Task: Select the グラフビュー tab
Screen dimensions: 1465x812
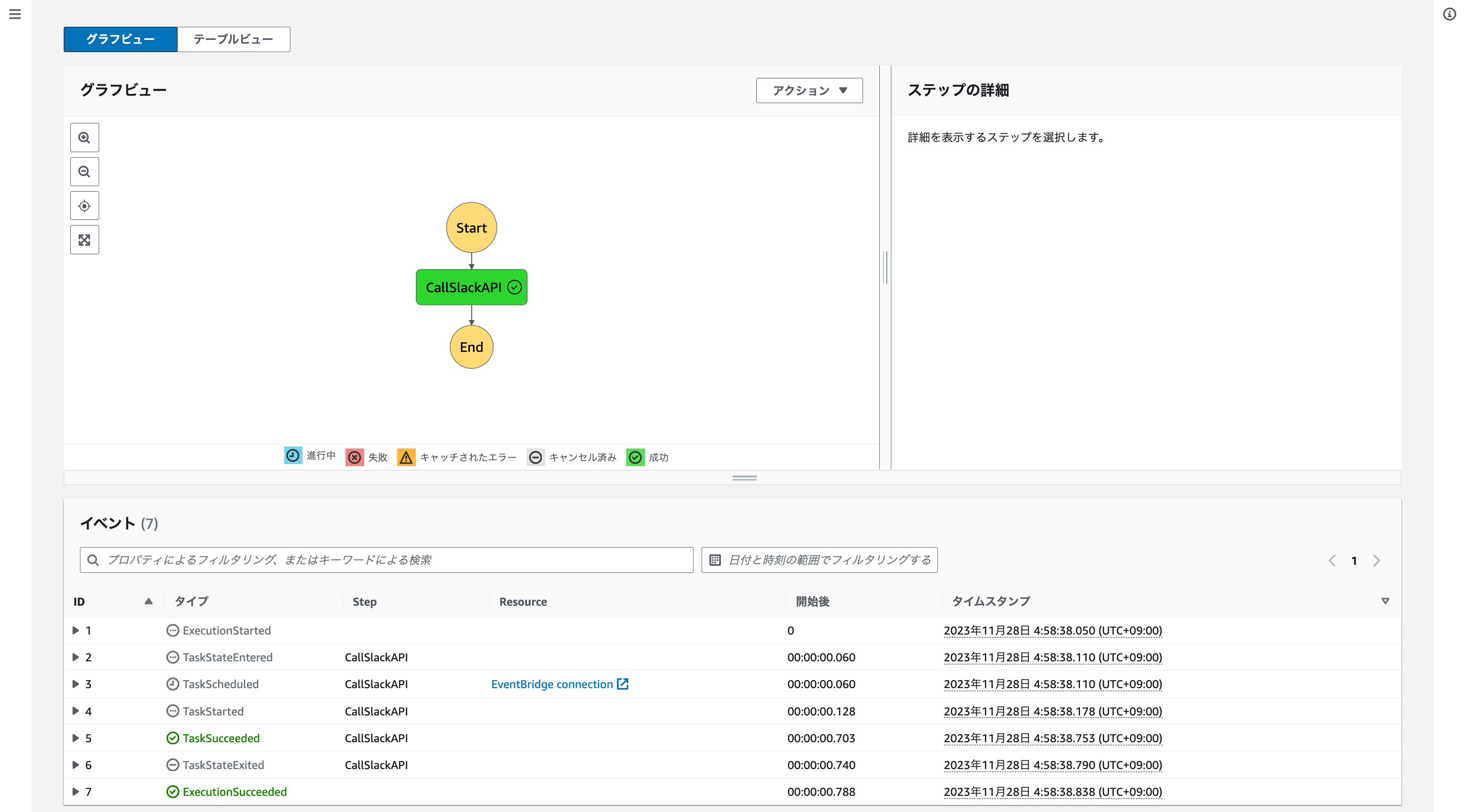Action: pyautogui.click(x=120, y=39)
